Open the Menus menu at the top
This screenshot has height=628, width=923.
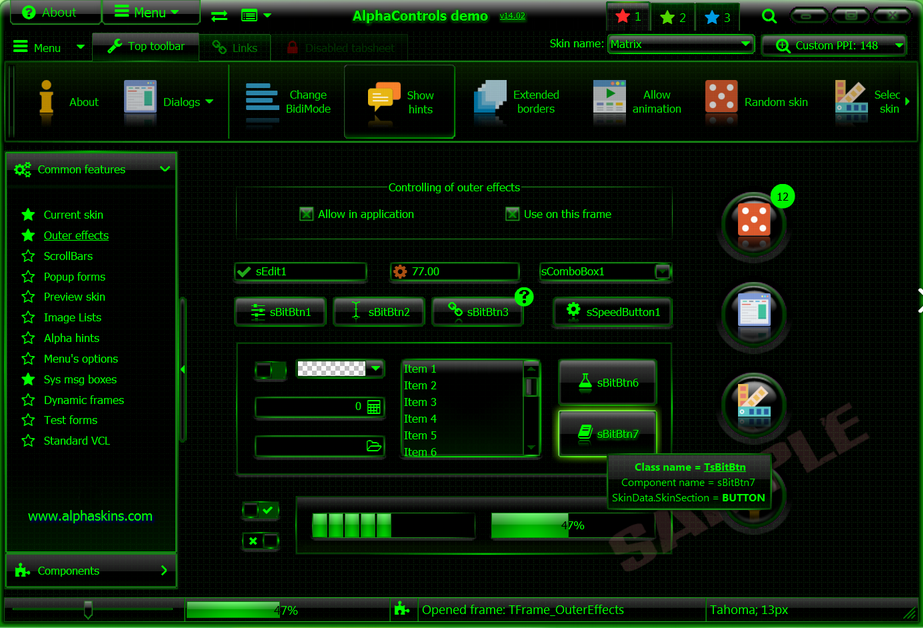[150, 13]
